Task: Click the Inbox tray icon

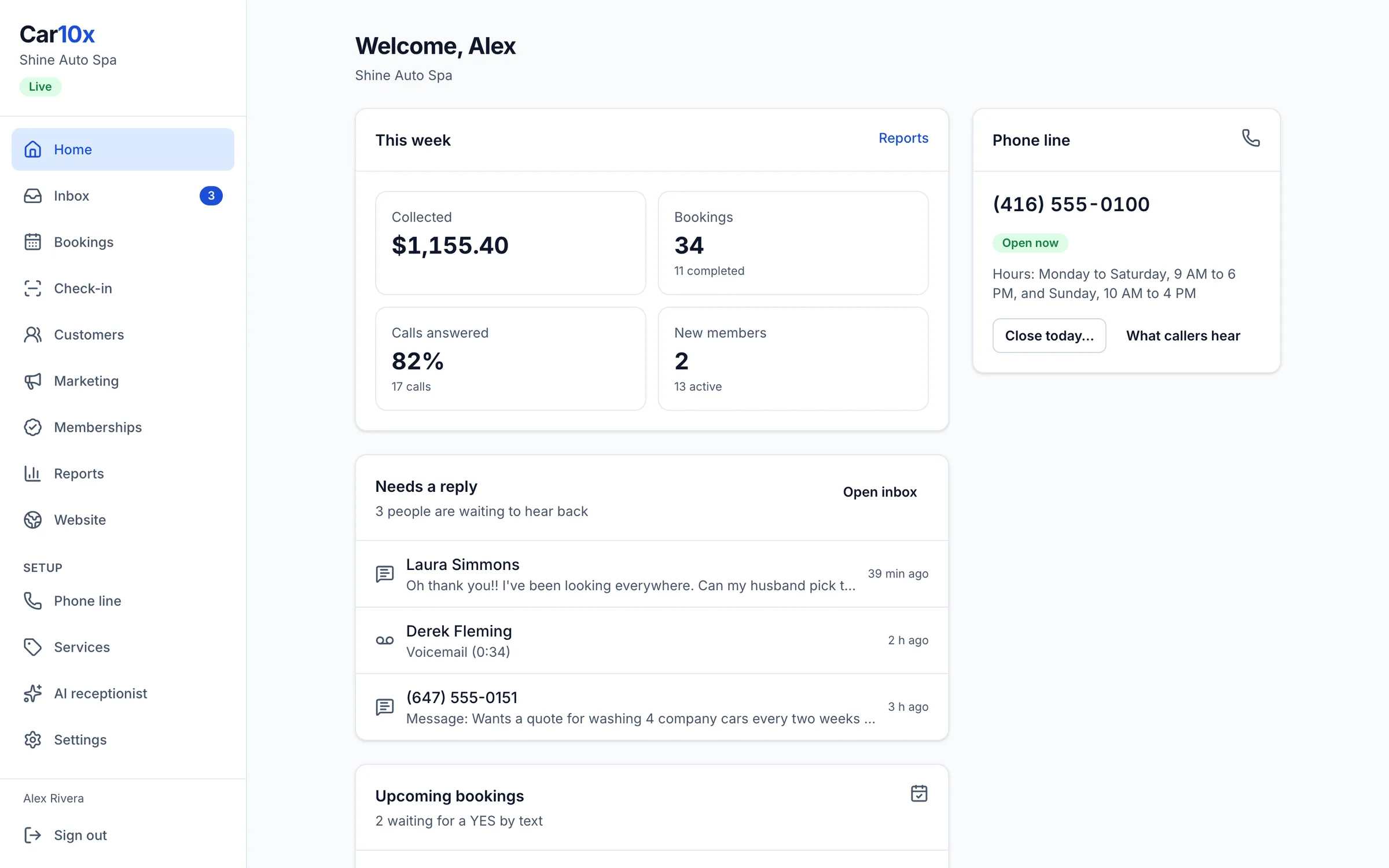Action: [x=32, y=196]
